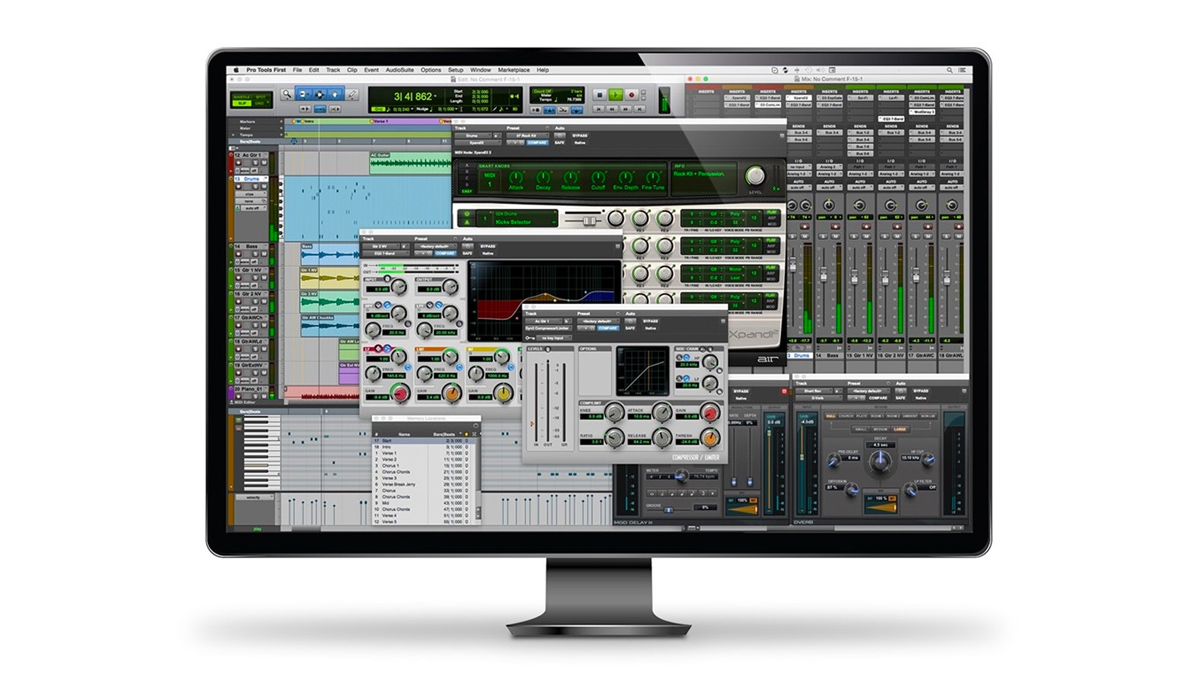Toggle BYPASS in the Xpand plug-in window
The width and height of the screenshot is (1200, 675).
[580, 135]
